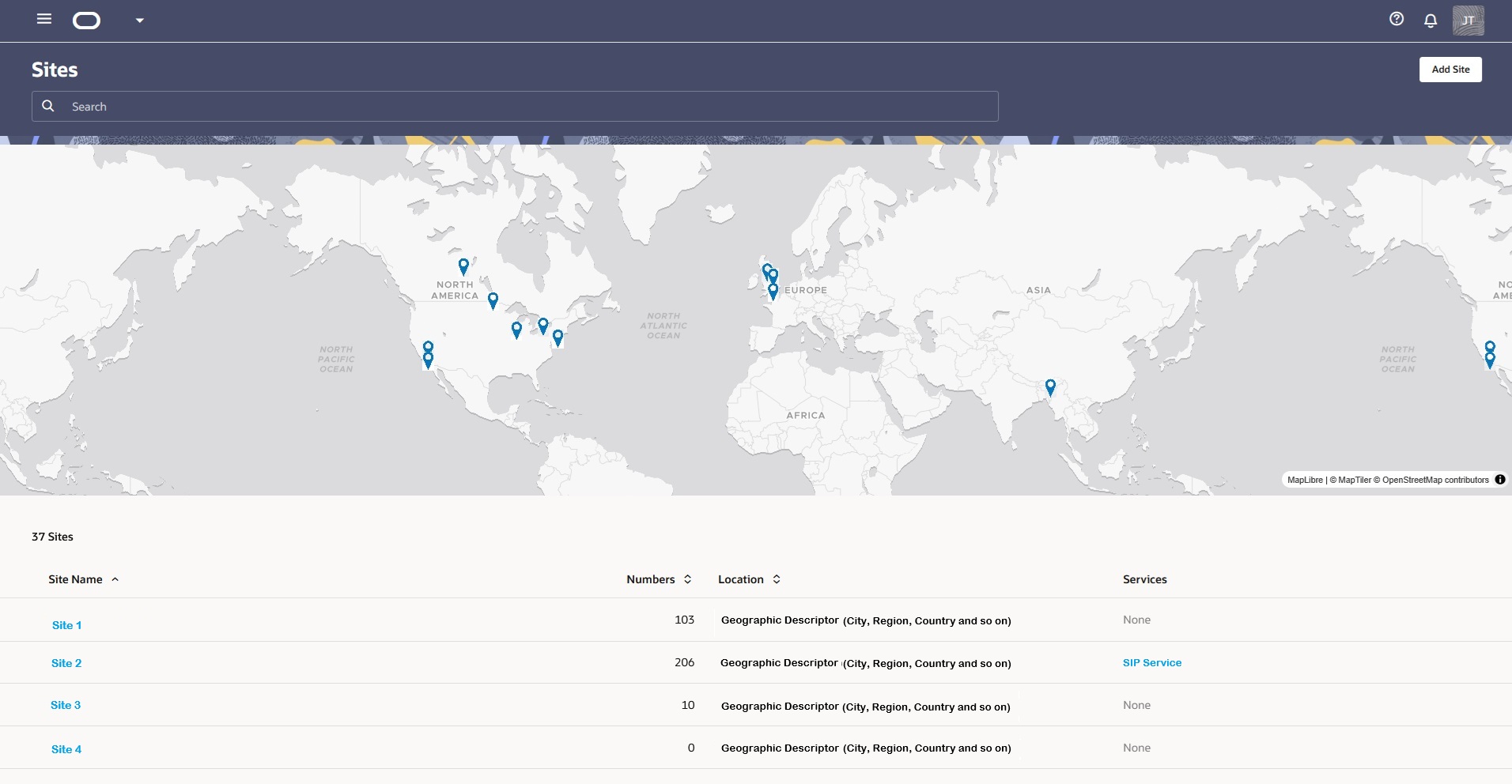1512x784 pixels.
Task: Click the Add Site button
Action: pyautogui.click(x=1450, y=70)
